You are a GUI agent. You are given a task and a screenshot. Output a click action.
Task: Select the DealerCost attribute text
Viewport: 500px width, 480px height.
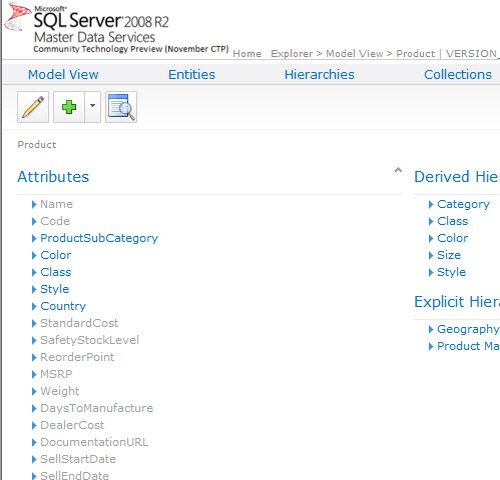72,425
